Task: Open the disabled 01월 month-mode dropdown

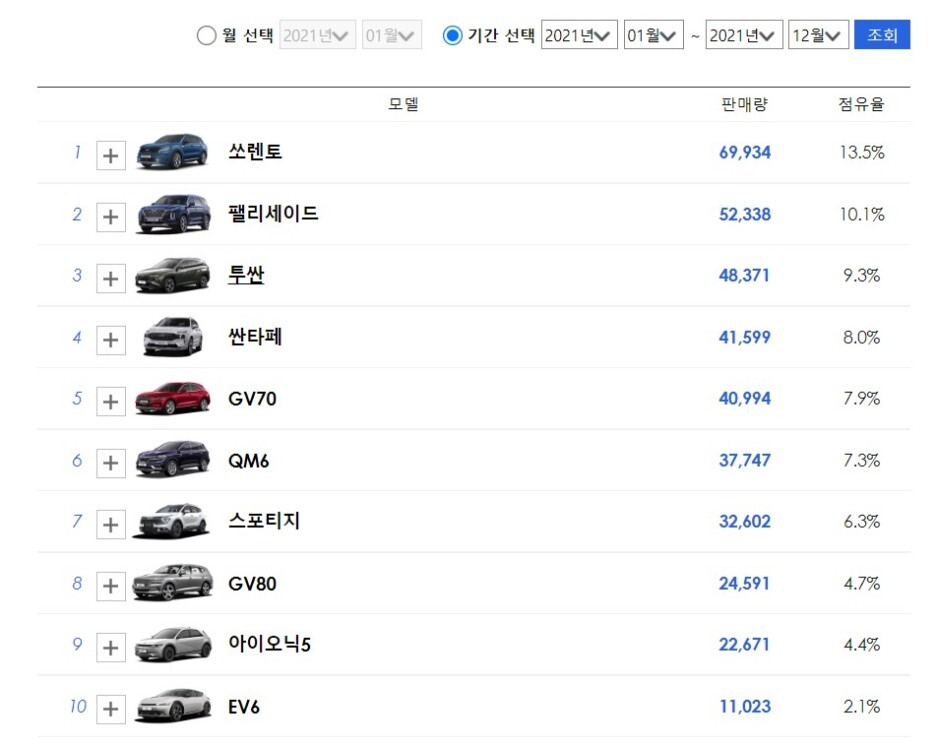Action: pyautogui.click(x=392, y=35)
